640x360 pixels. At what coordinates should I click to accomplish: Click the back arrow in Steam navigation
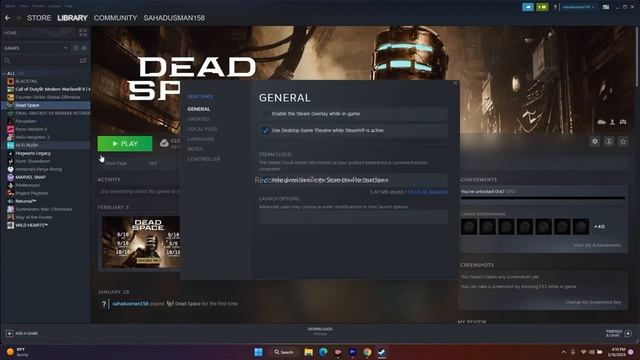click(x=7, y=18)
